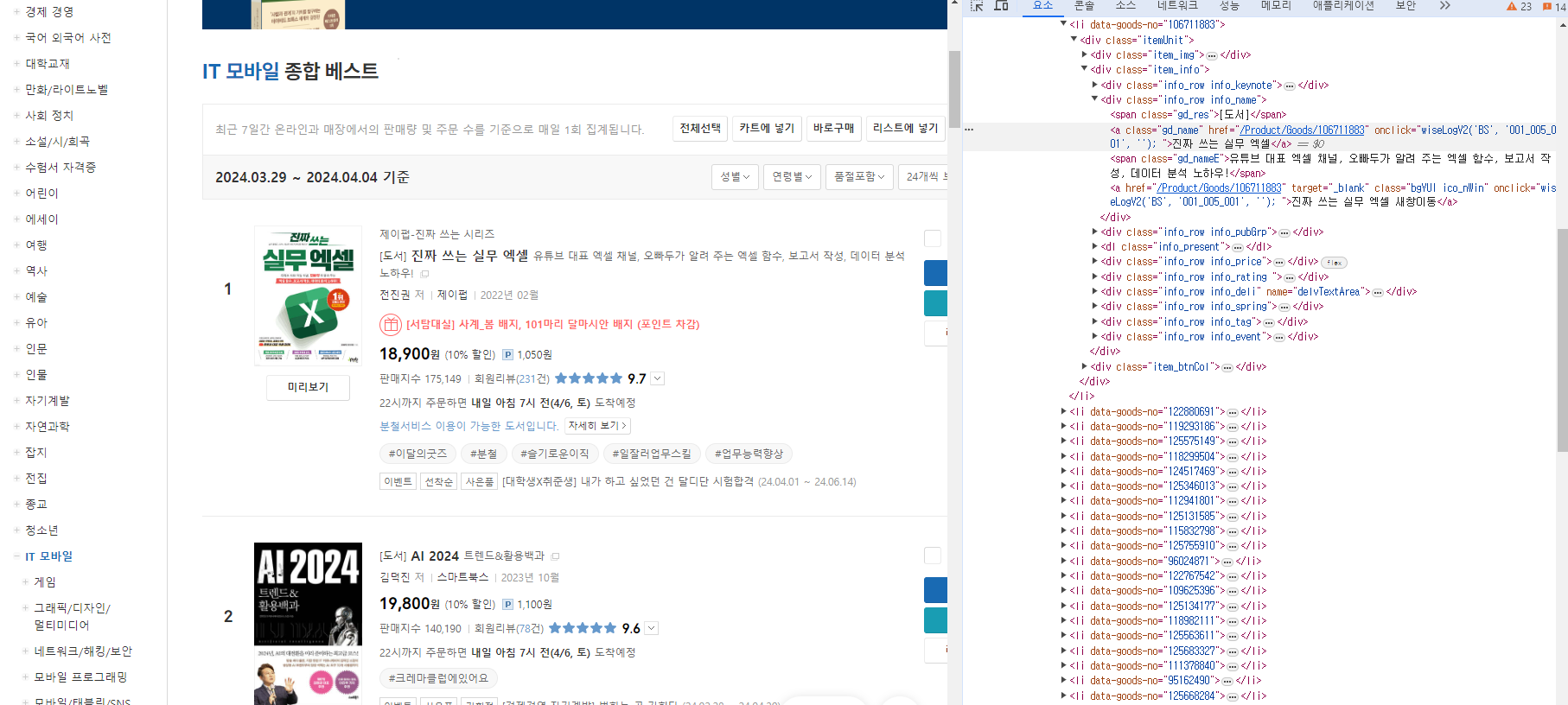Click the flex badge on info_price row
This screenshot has width=1568, height=705.
[1335, 263]
